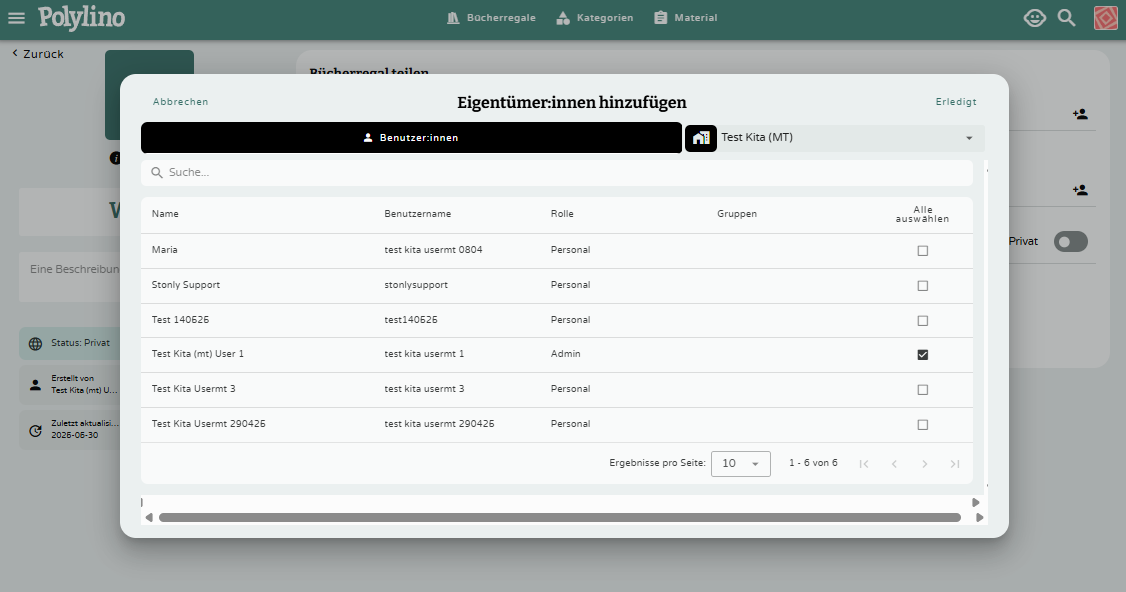Open the hamburger main menu
The height and width of the screenshot is (592, 1126).
(x=17, y=18)
